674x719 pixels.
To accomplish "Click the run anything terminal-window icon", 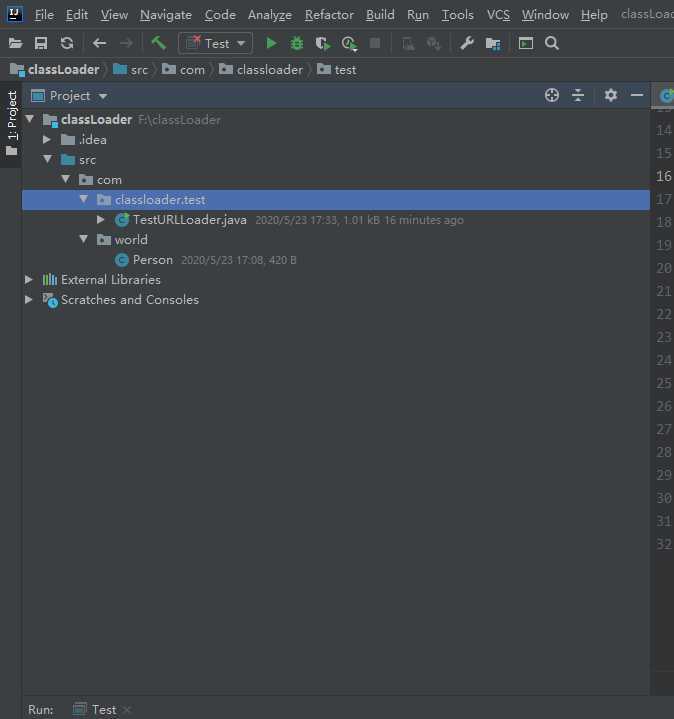I will pyautogui.click(x=526, y=44).
